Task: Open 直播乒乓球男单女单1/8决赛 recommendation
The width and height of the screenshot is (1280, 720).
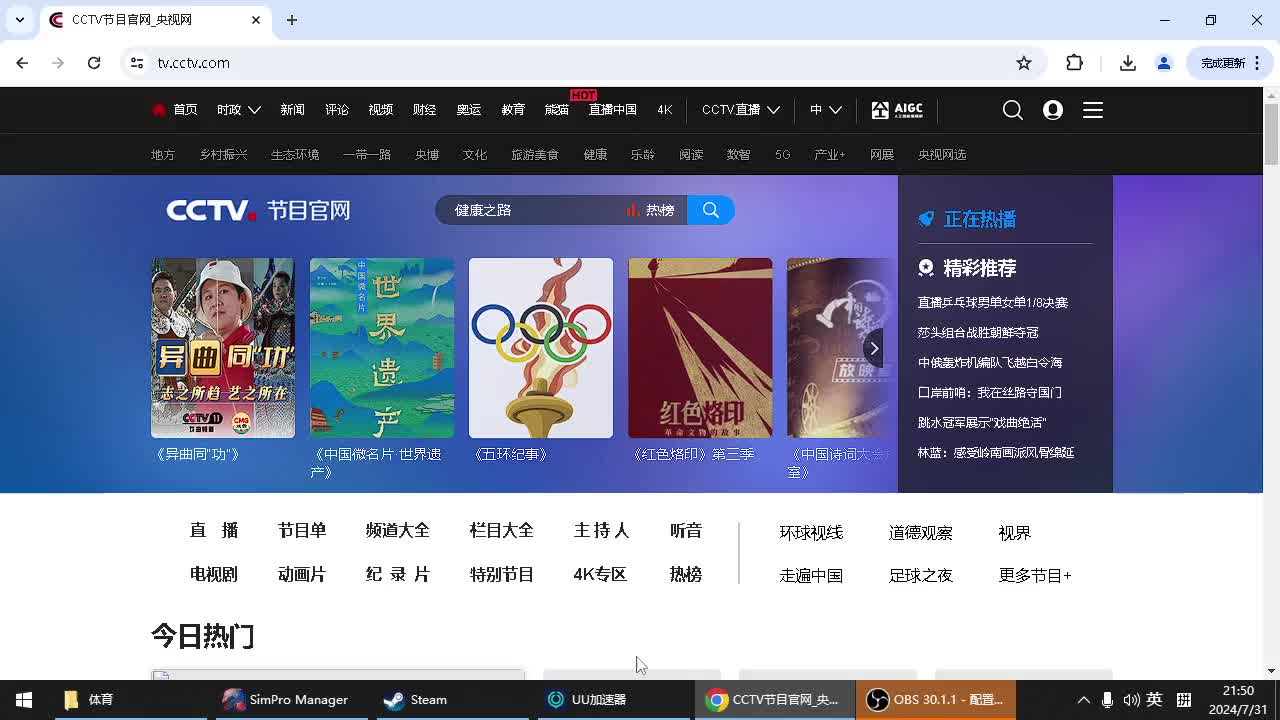Action: (x=993, y=302)
